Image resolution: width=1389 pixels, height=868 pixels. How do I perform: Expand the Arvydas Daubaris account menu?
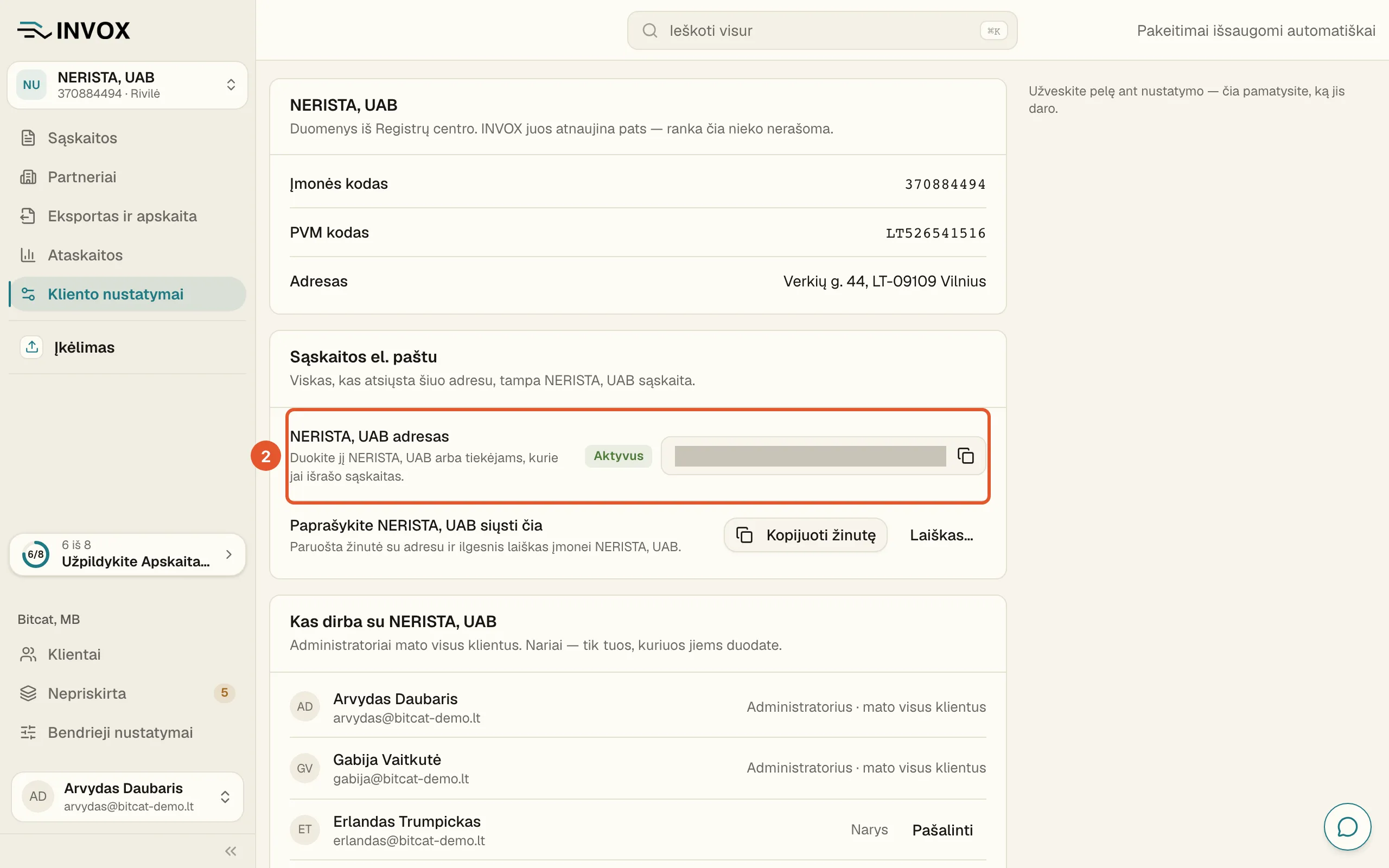(x=128, y=796)
